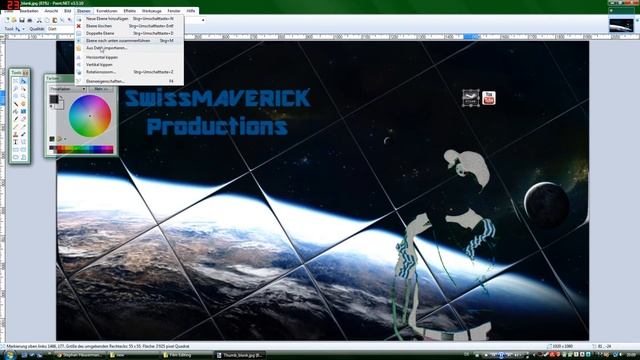Open the Hilfe menu
This screenshot has height=360, width=640.
pos(191,11)
